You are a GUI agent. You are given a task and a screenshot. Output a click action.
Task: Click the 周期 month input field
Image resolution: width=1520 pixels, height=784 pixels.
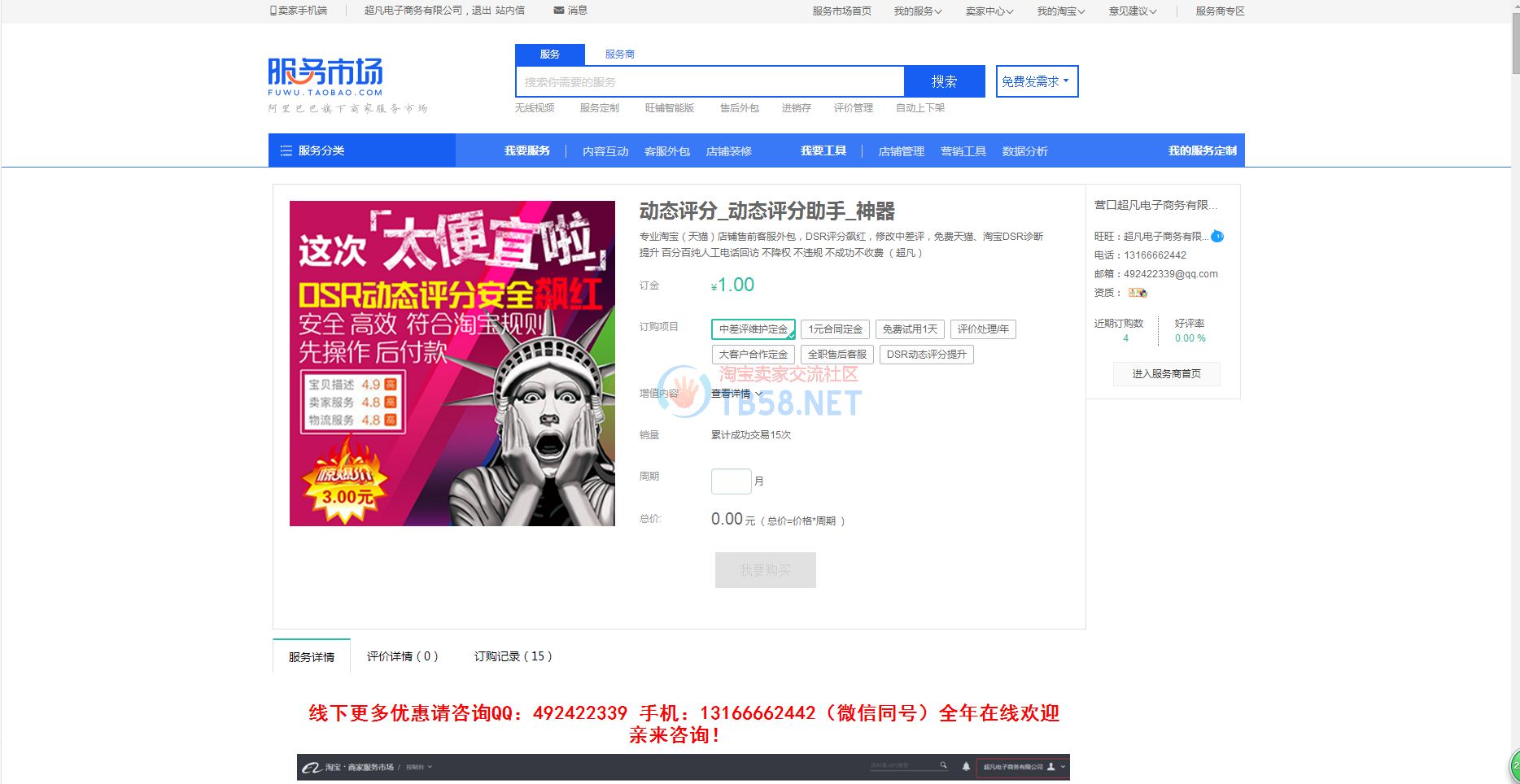pos(731,481)
